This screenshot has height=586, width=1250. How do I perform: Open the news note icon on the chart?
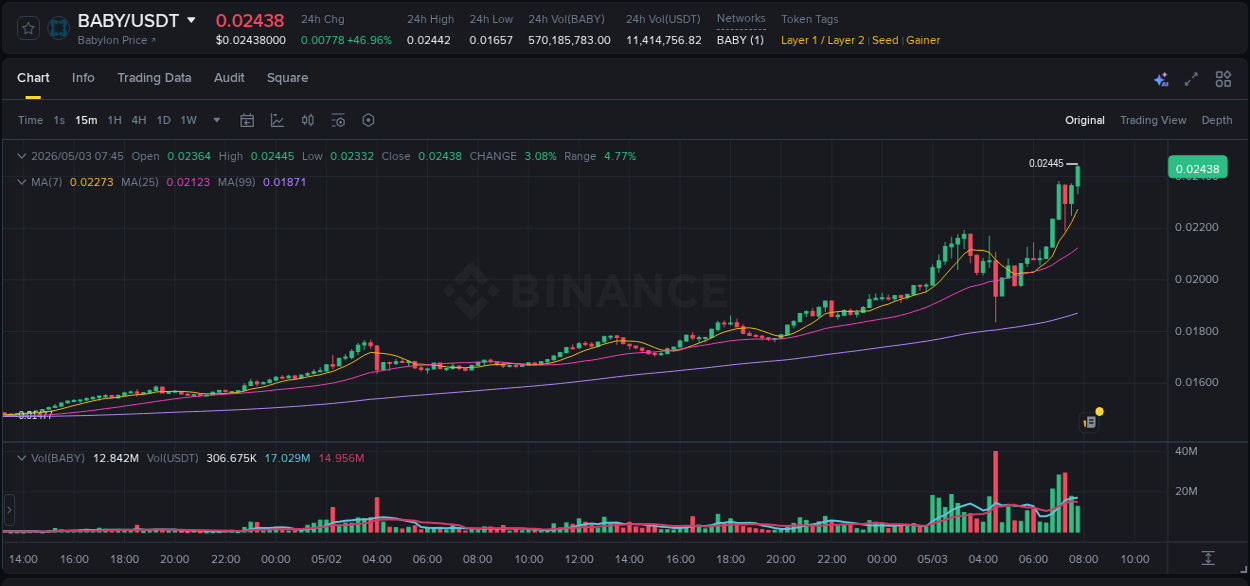pyautogui.click(x=1090, y=422)
